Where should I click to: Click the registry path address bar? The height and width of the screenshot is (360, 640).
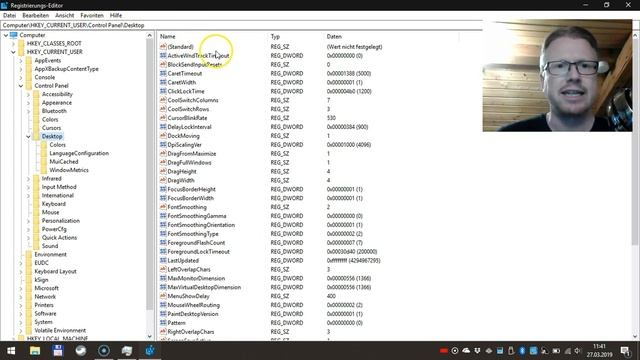(x=242, y=25)
